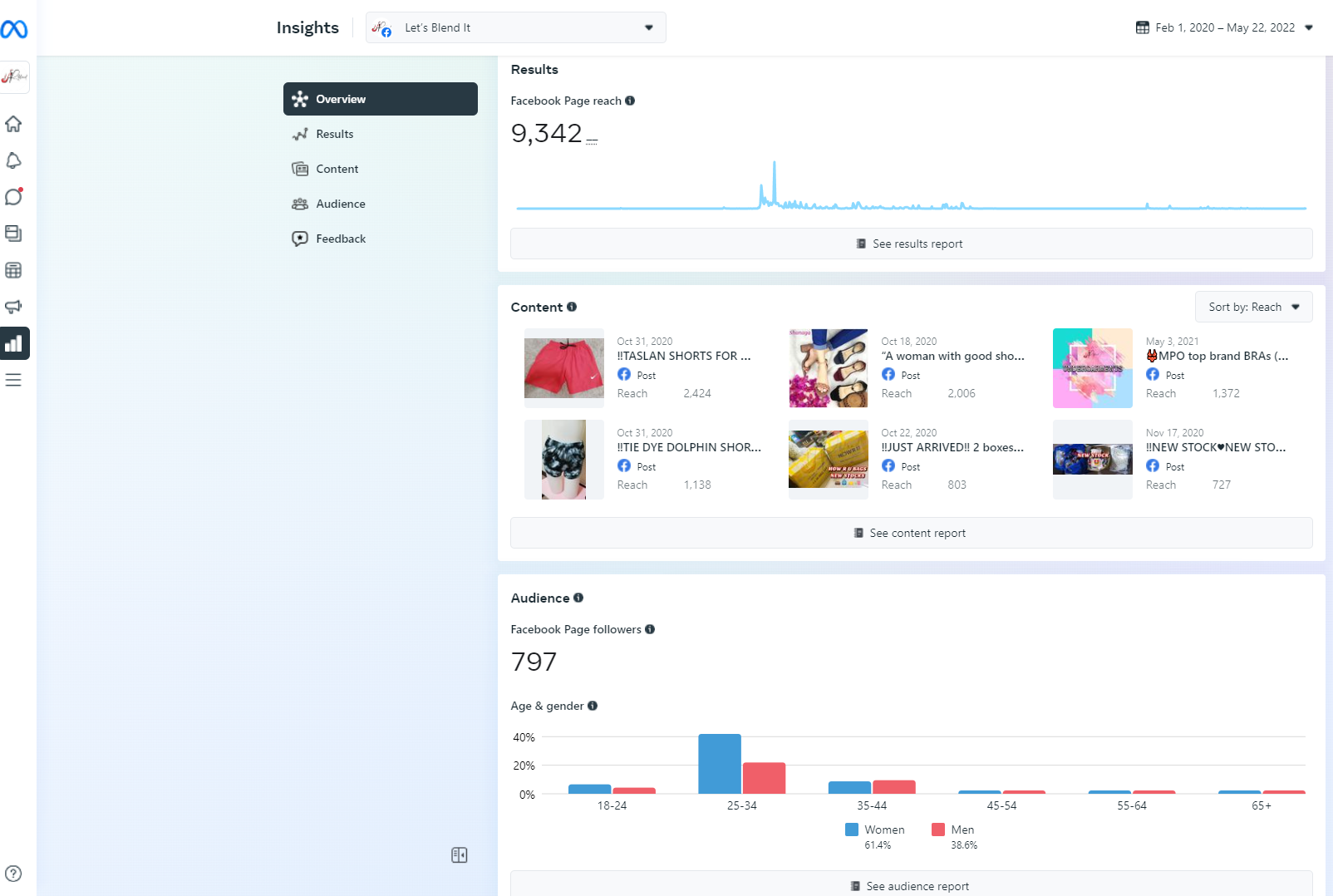Click the Men legend red swatch
Screen dimensions: 1333x896
point(938,830)
